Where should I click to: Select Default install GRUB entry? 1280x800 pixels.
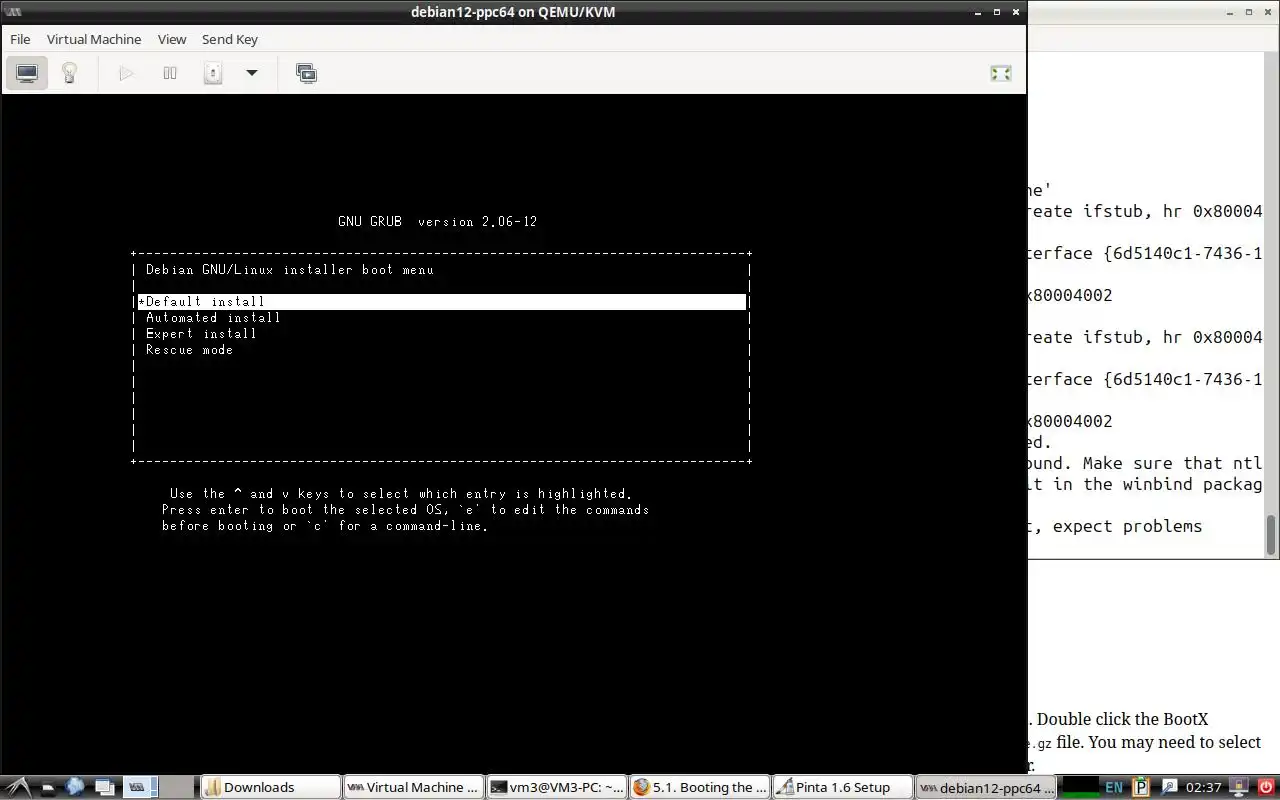coord(441,301)
